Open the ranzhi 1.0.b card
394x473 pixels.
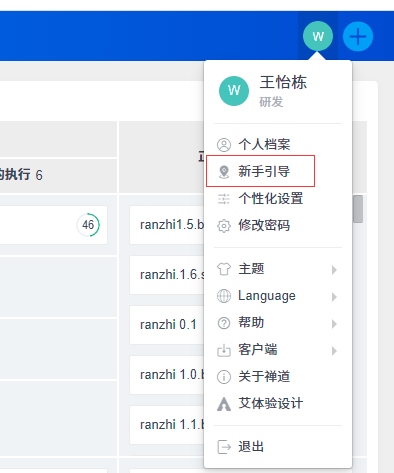coord(167,375)
